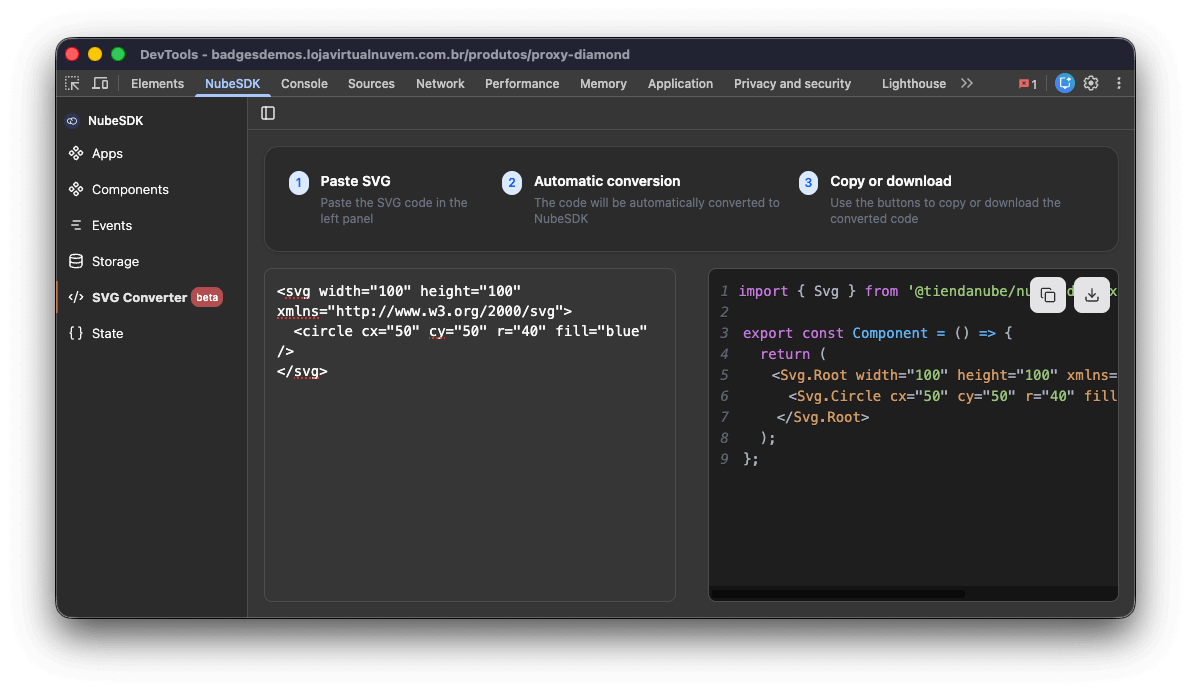Switch to the Network panel
Viewport: 1191px width, 692px height.
click(x=440, y=84)
